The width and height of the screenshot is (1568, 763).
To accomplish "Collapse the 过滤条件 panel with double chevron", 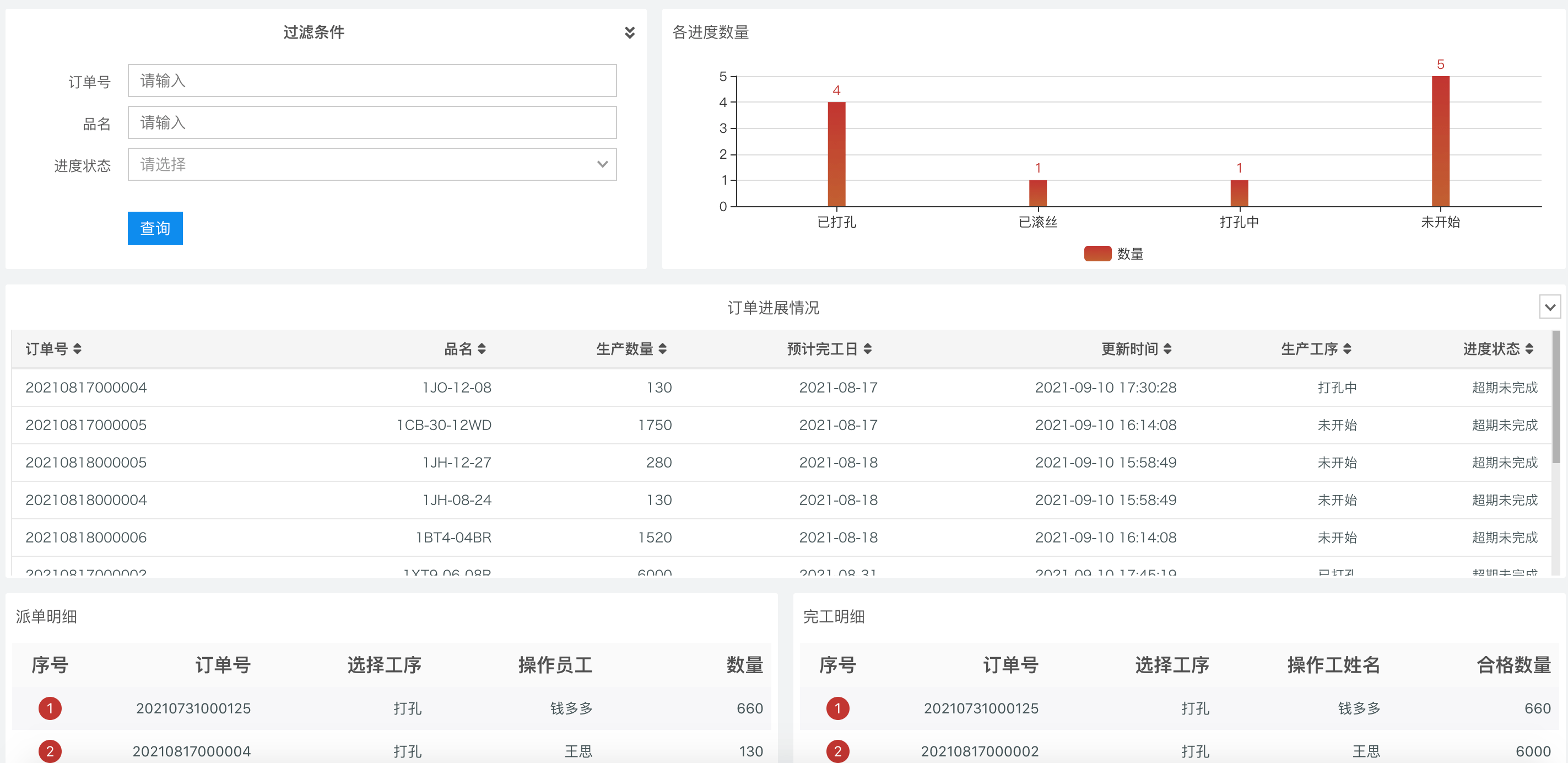I will click(x=630, y=34).
